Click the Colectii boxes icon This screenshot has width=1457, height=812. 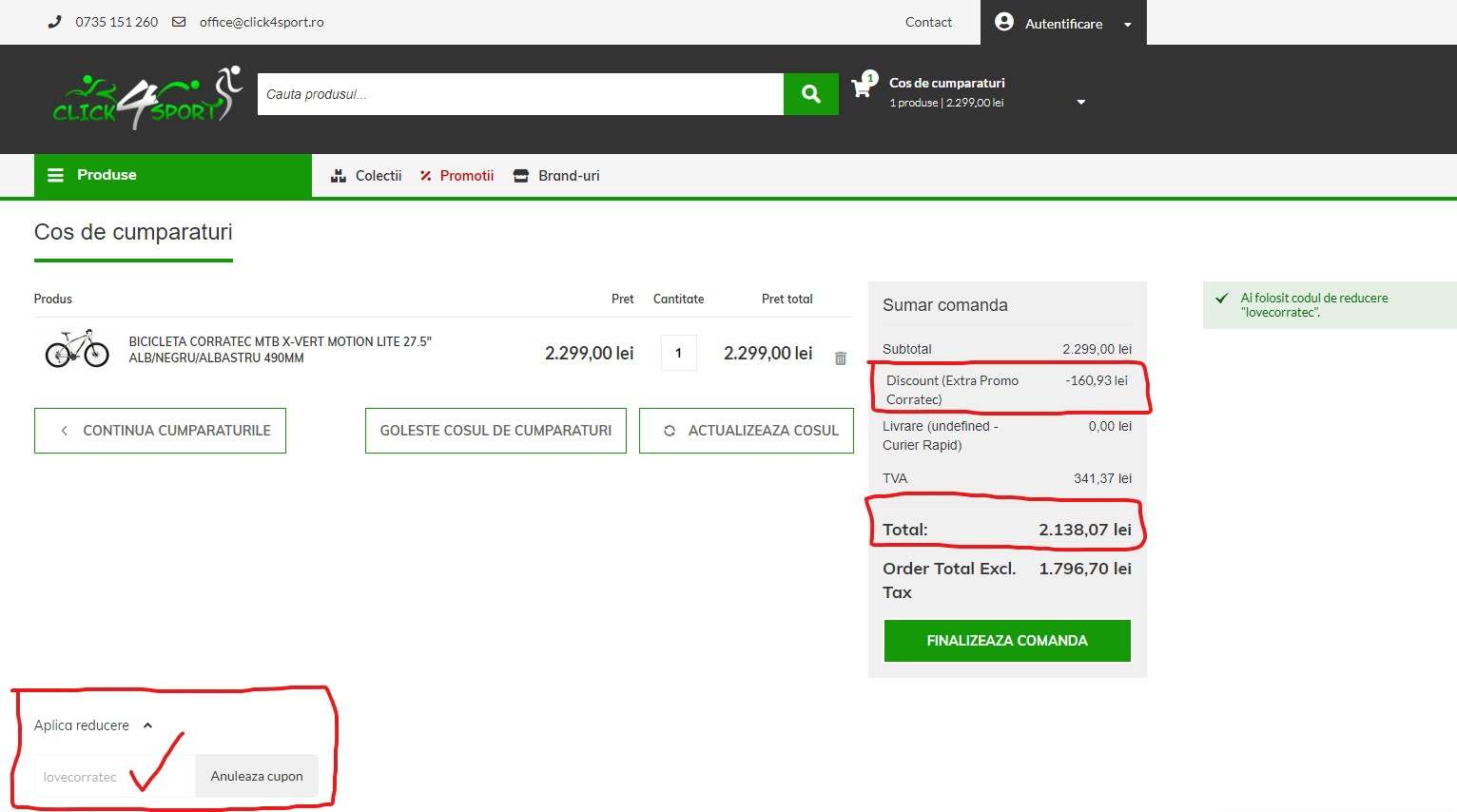[x=338, y=176]
